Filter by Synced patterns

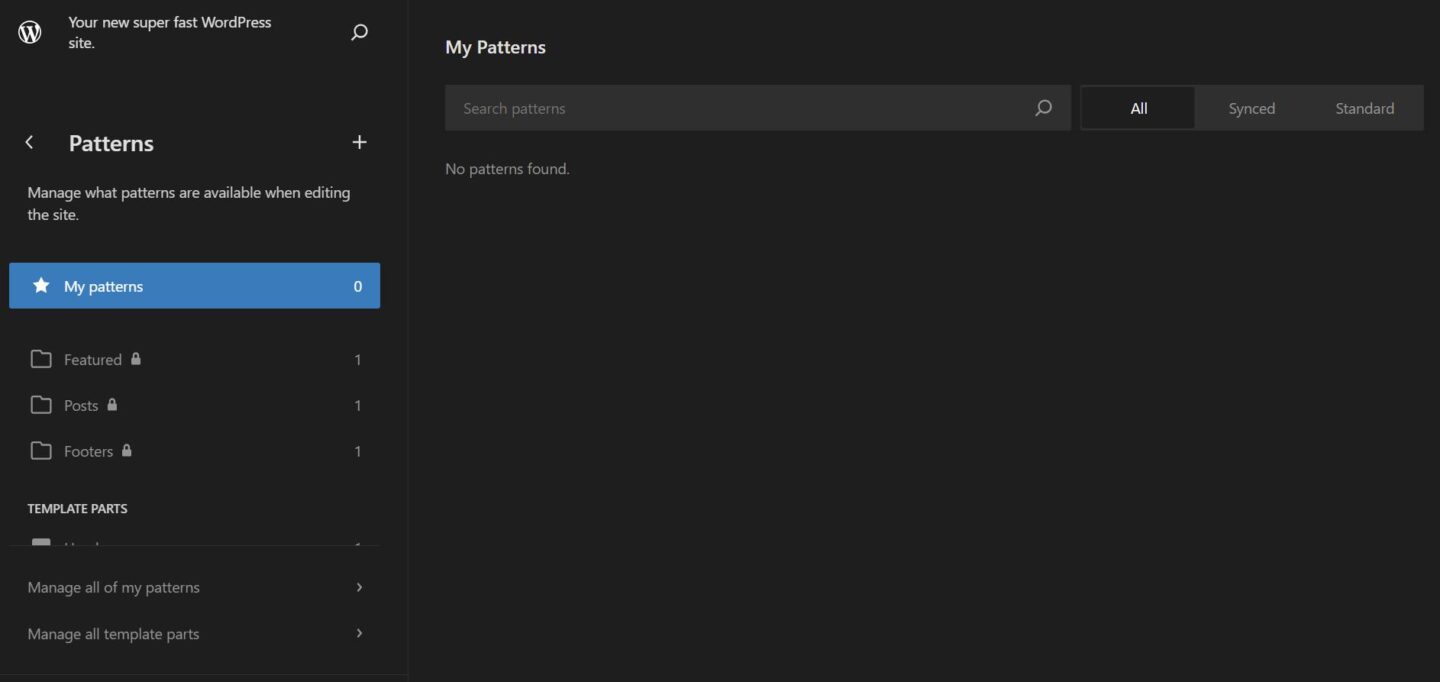coord(1251,108)
